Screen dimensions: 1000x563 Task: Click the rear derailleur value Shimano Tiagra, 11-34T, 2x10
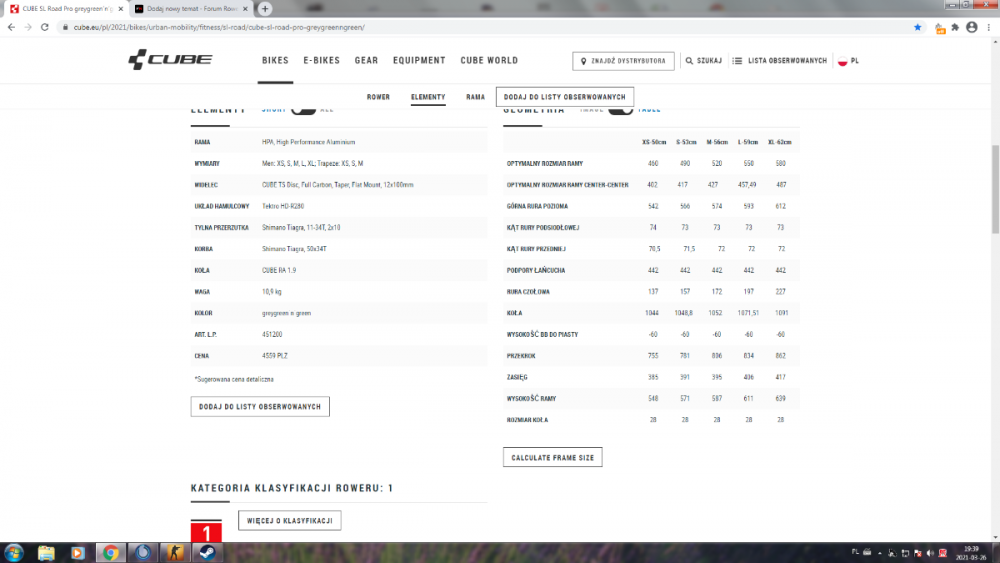point(301,228)
